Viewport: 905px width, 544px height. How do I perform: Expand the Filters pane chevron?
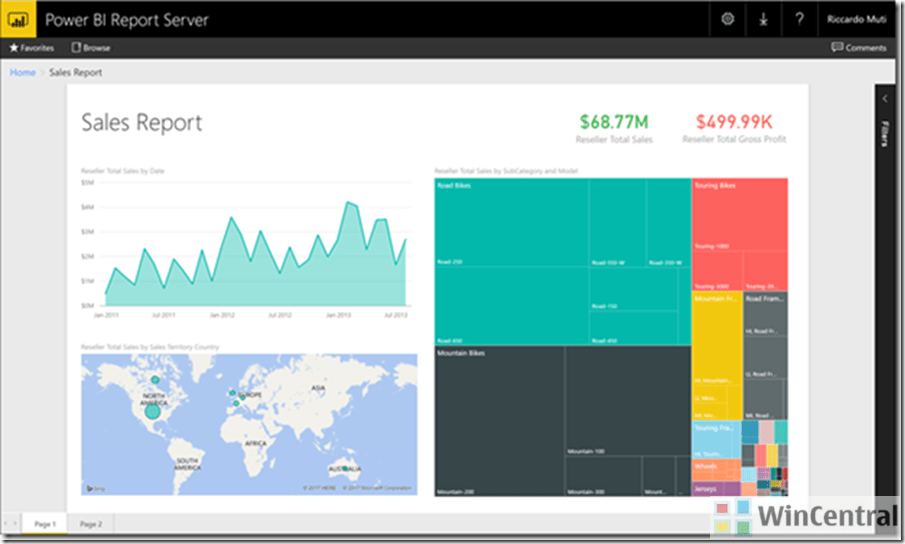[x=885, y=99]
